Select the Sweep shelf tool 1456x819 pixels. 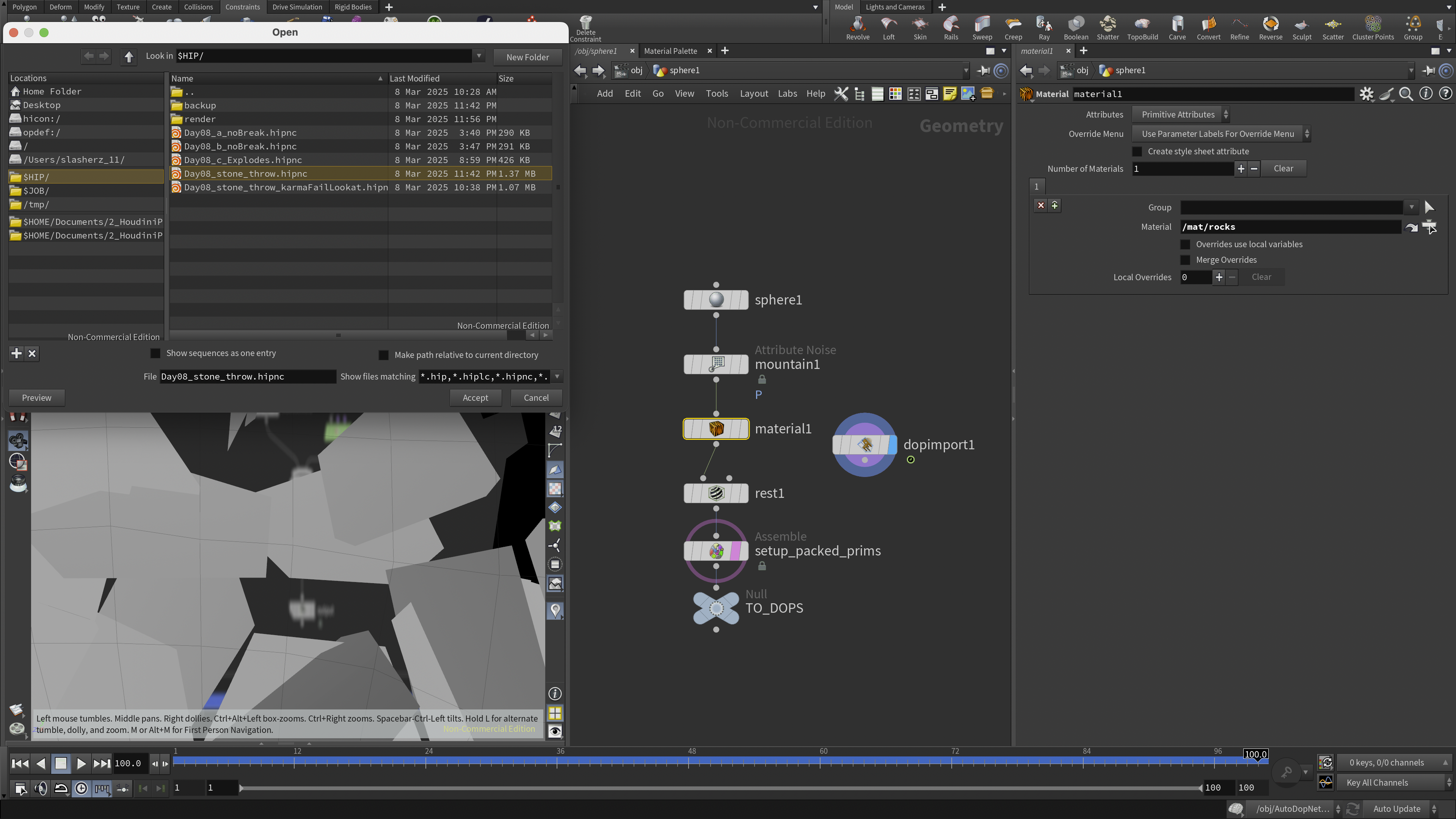[982, 28]
